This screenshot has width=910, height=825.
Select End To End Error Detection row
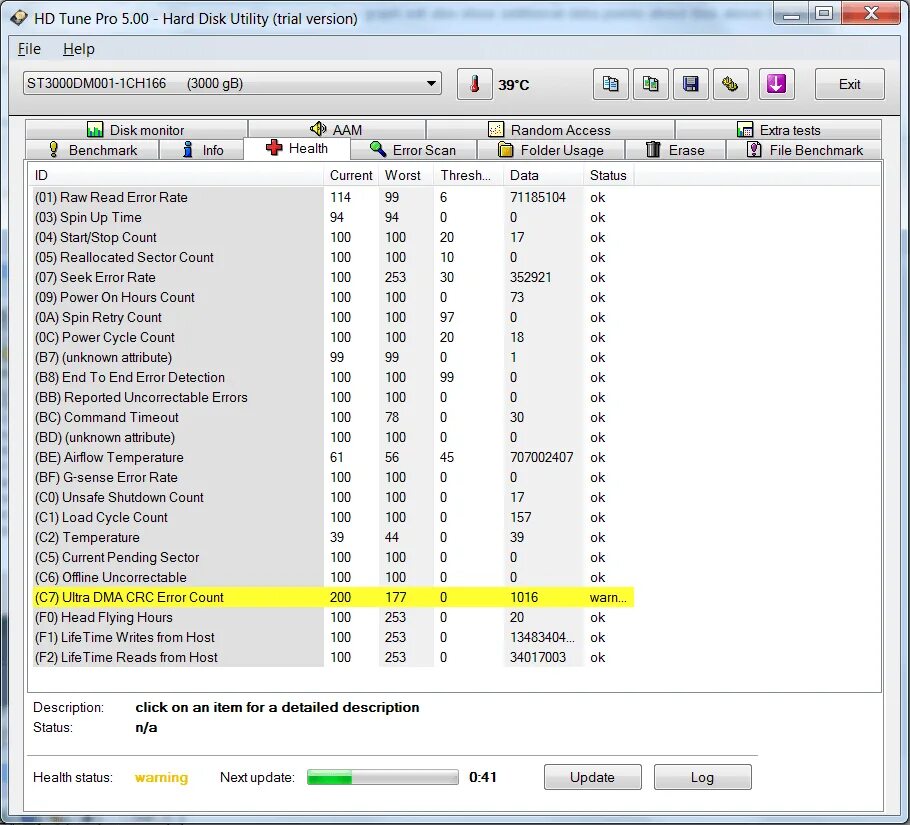click(333, 378)
